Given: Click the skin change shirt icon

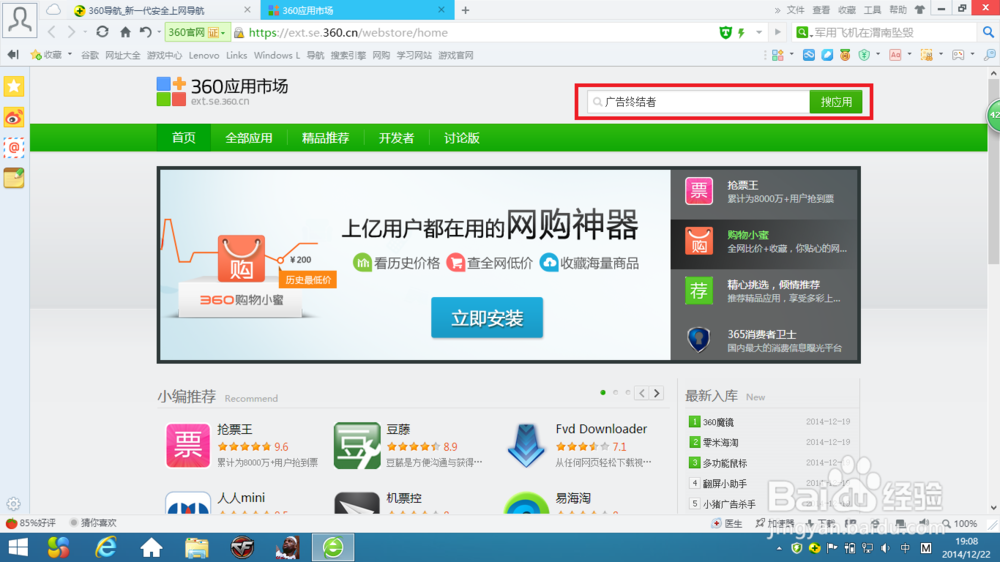Looking at the screenshot, I should pos(920,10).
